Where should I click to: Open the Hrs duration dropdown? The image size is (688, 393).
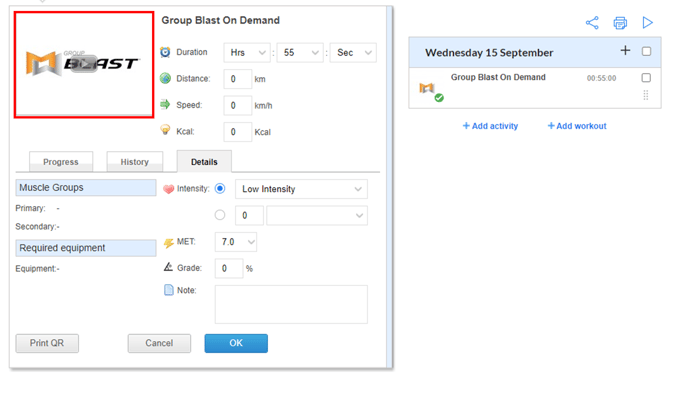pos(247,53)
